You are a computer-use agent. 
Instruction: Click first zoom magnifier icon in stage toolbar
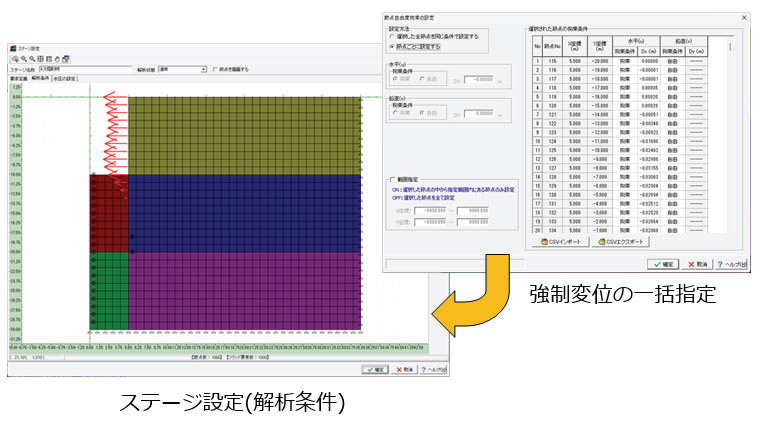point(16,59)
